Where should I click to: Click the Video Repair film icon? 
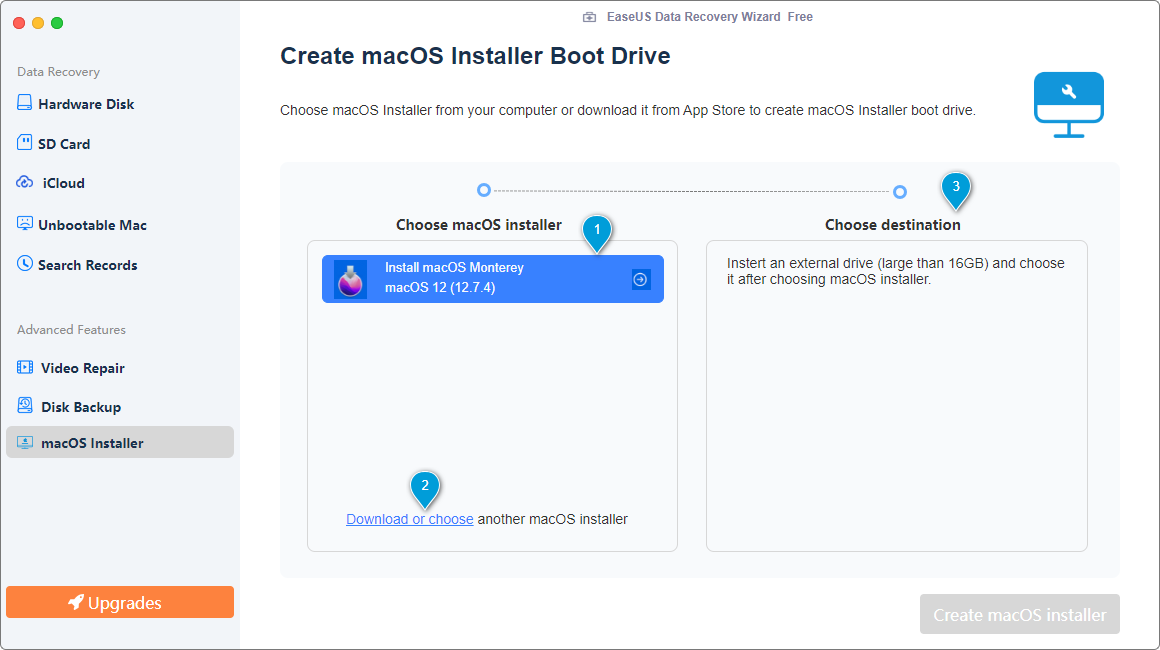click(24, 367)
